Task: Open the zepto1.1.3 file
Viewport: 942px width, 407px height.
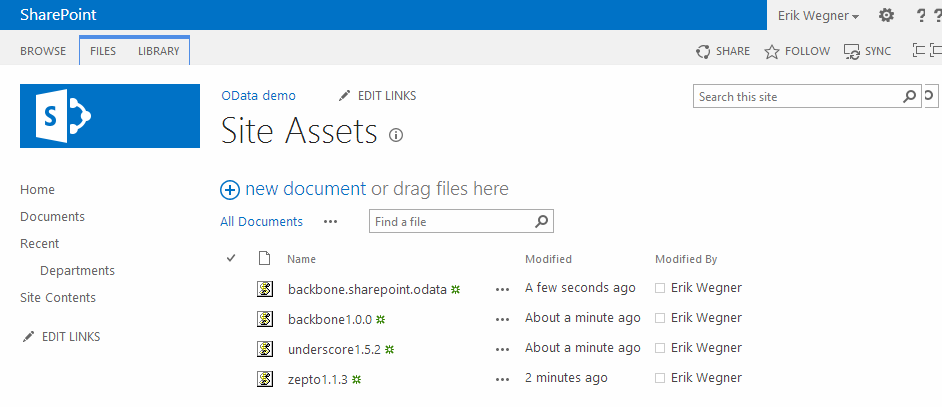Action: pos(318,379)
